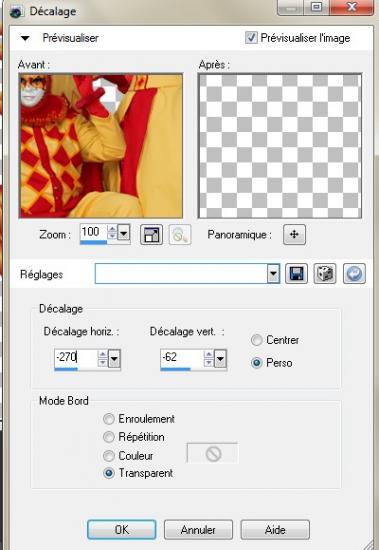This screenshot has height=550, width=379.
Task: Click the PaintShop icon in title bar
Action: (x=16, y=12)
